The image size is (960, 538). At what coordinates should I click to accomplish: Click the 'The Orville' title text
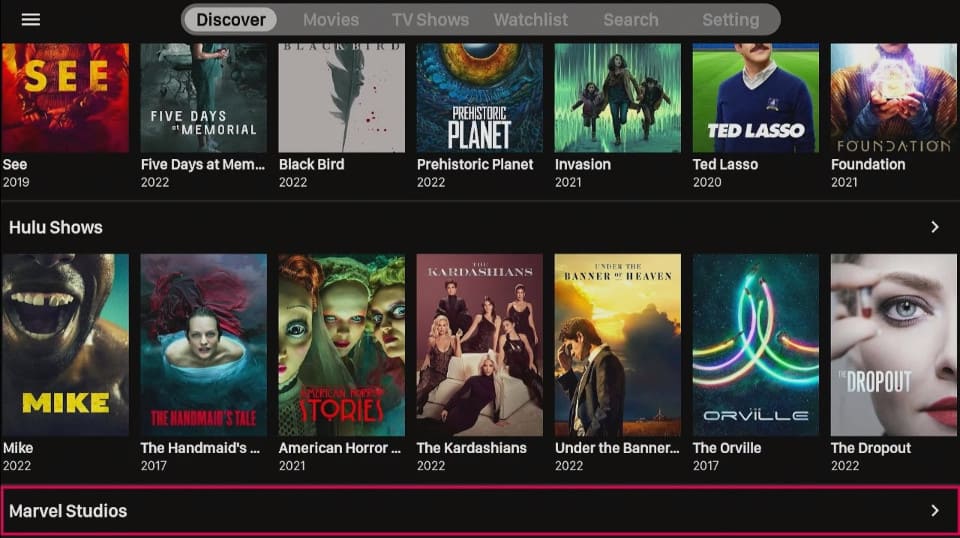(x=727, y=447)
